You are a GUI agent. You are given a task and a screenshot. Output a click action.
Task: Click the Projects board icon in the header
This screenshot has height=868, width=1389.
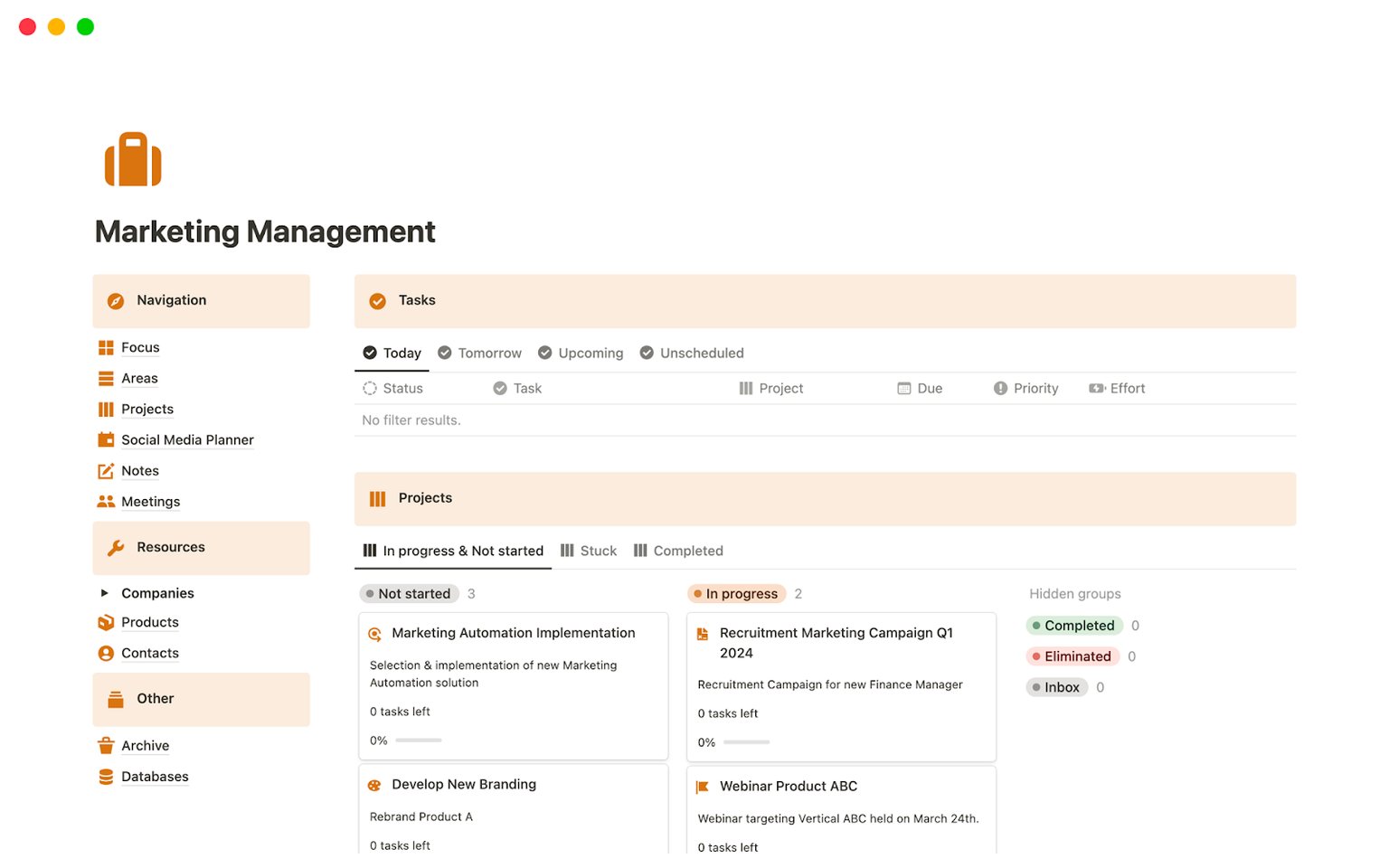[377, 498]
